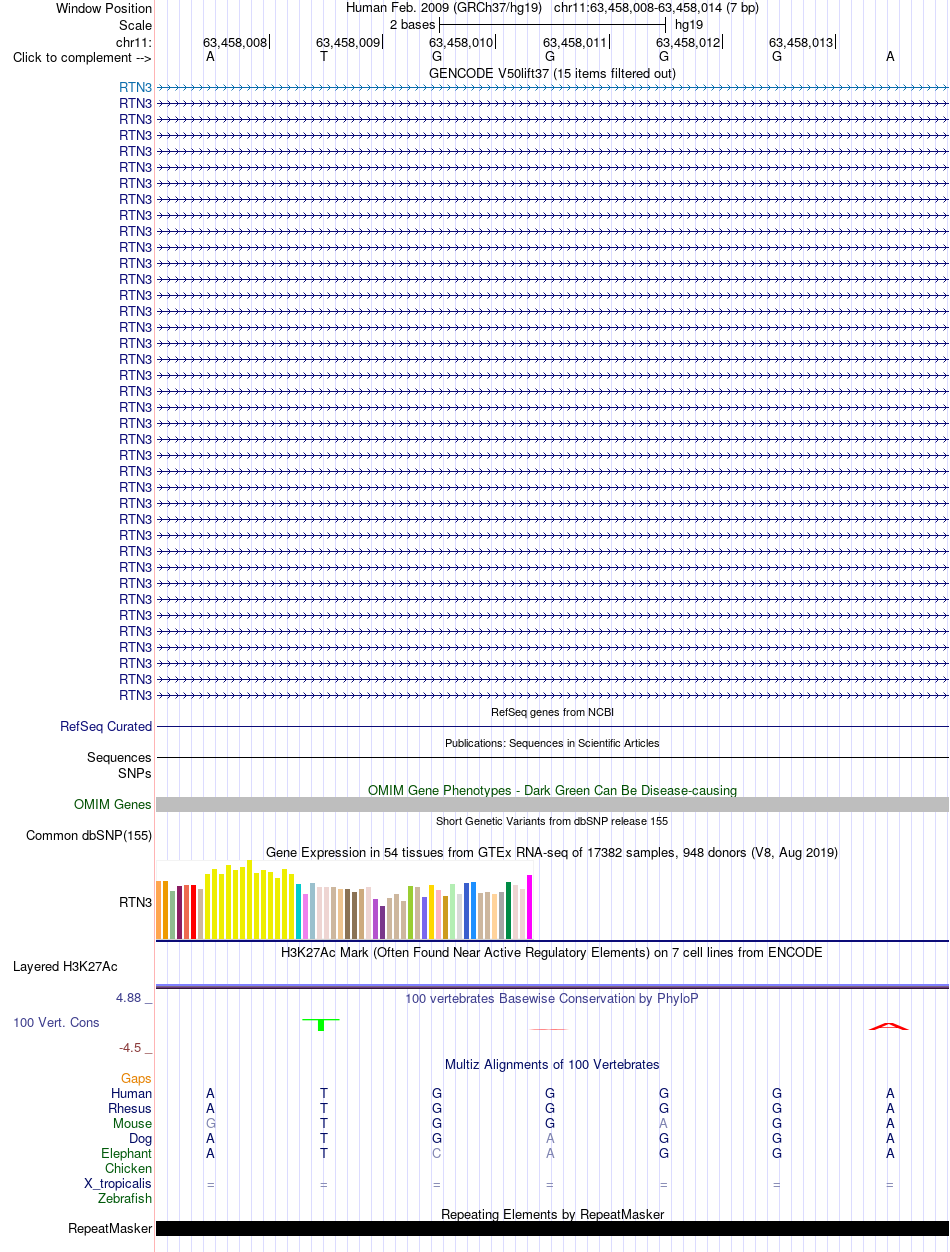Open the RefSeq Curated track label
This screenshot has width=950, height=1252.
click(x=106, y=727)
